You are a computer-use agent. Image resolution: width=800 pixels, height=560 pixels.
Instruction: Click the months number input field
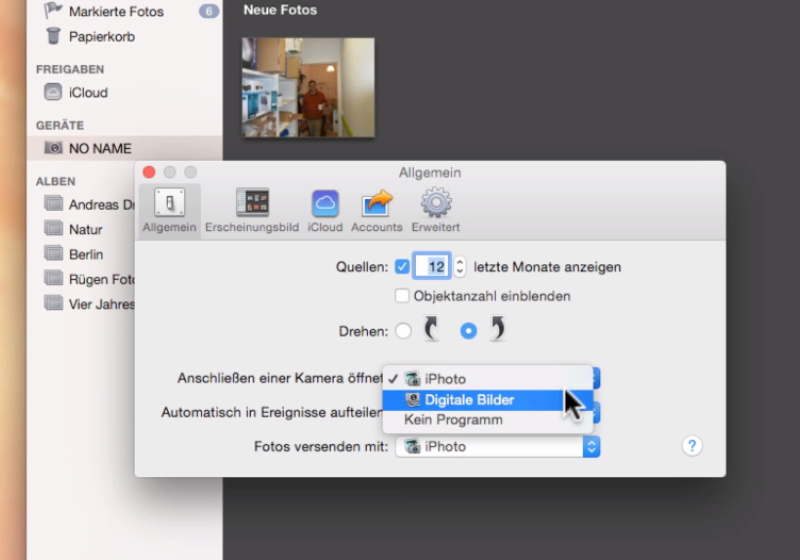tap(434, 267)
